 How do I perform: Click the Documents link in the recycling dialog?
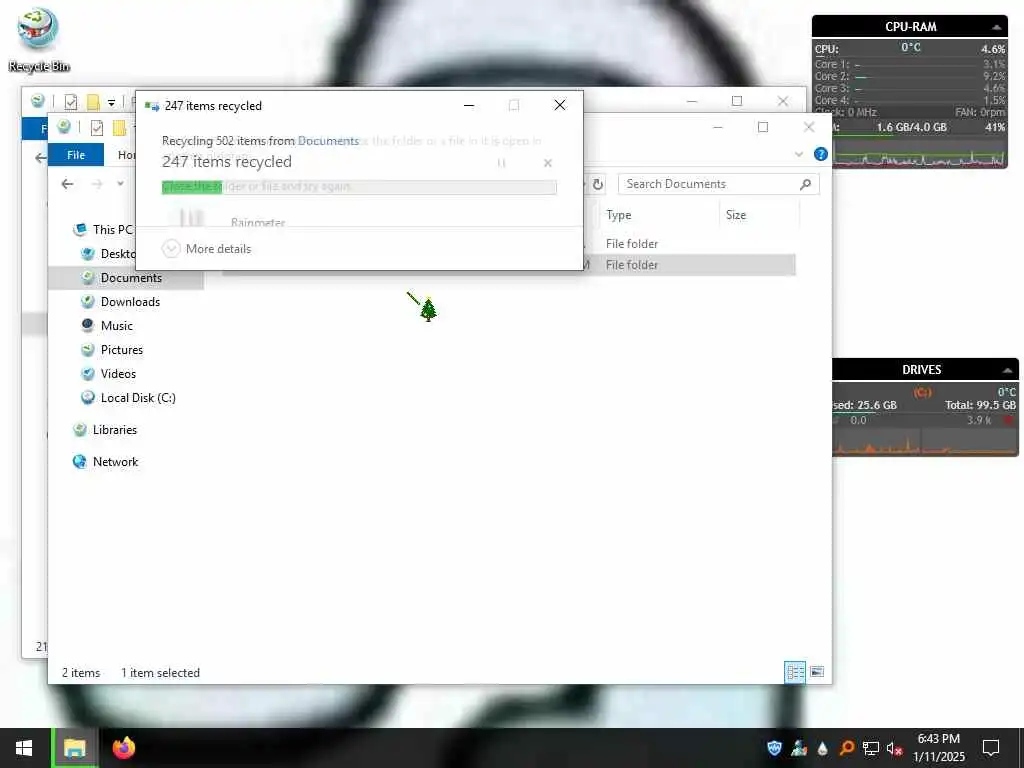pos(328,140)
